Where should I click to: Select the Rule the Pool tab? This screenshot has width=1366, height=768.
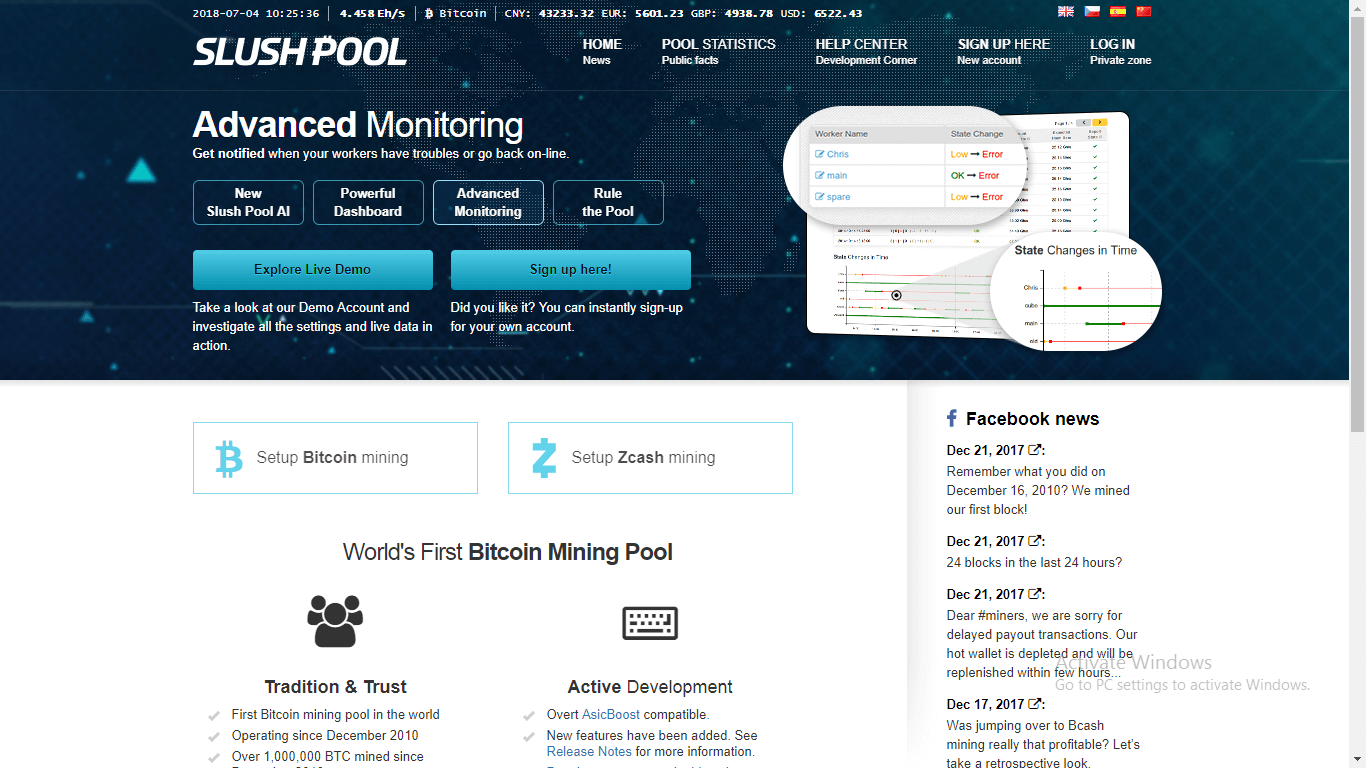(x=608, y=202)
